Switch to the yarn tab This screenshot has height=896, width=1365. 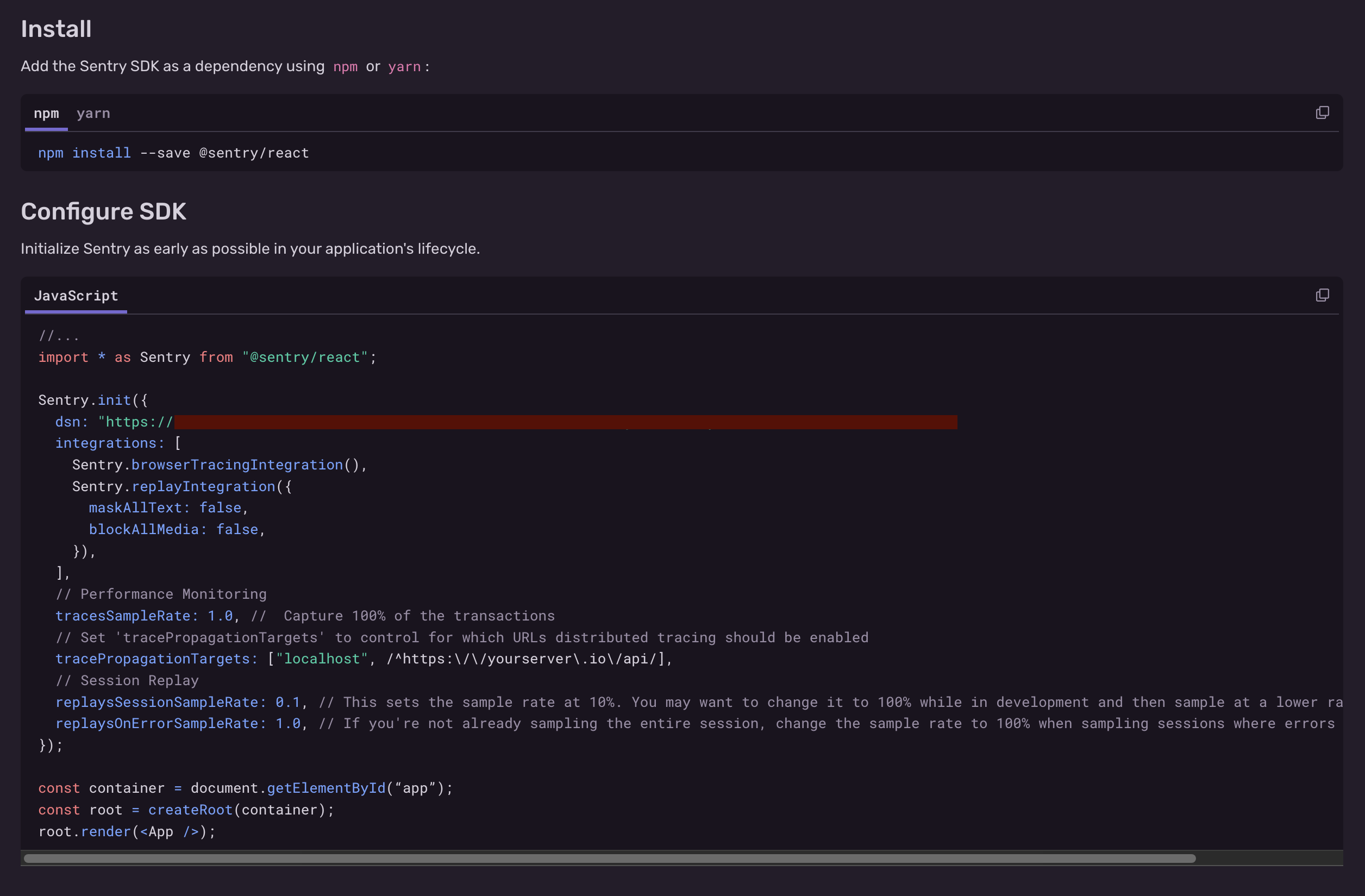93,114
